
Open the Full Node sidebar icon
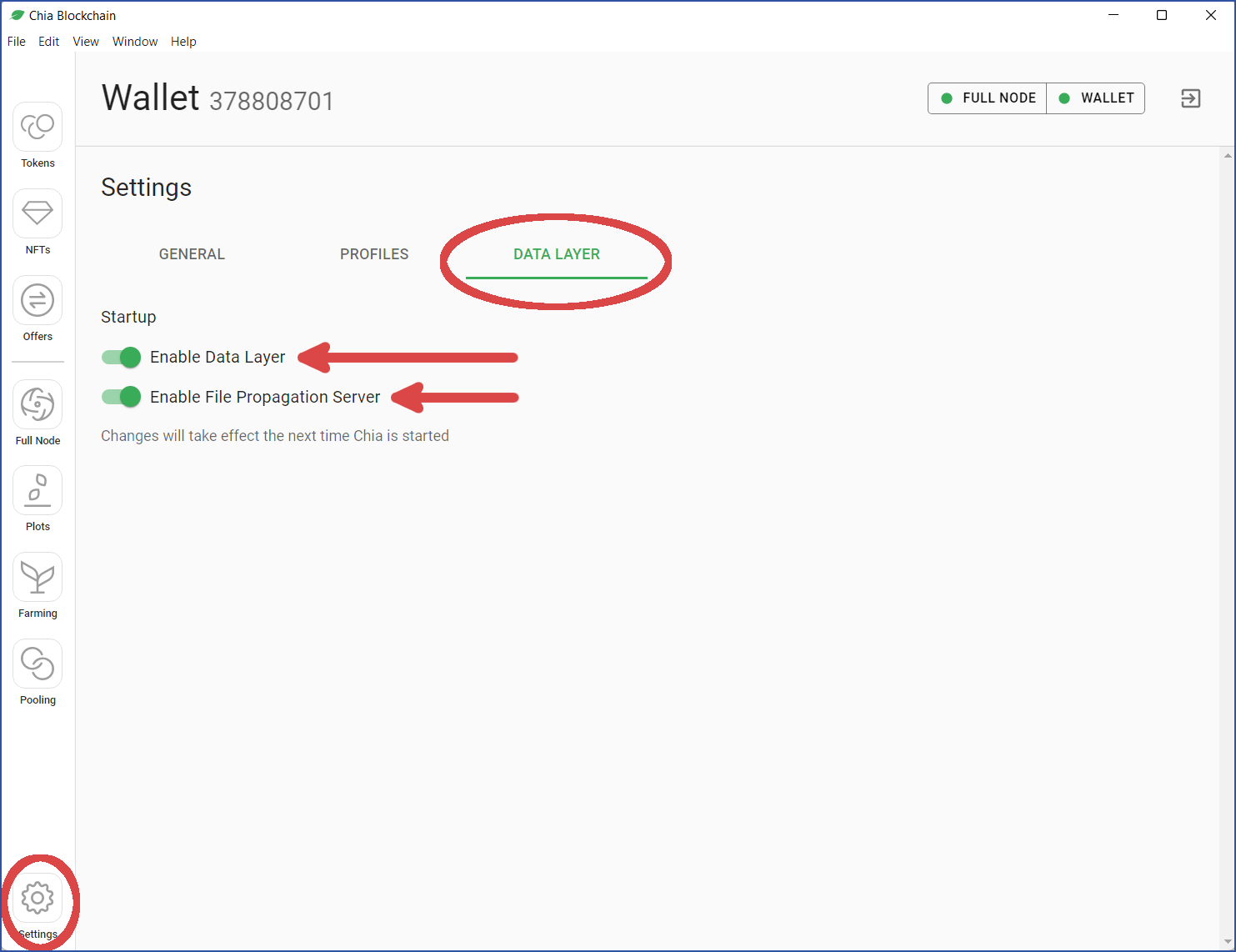tap(38, 404)
